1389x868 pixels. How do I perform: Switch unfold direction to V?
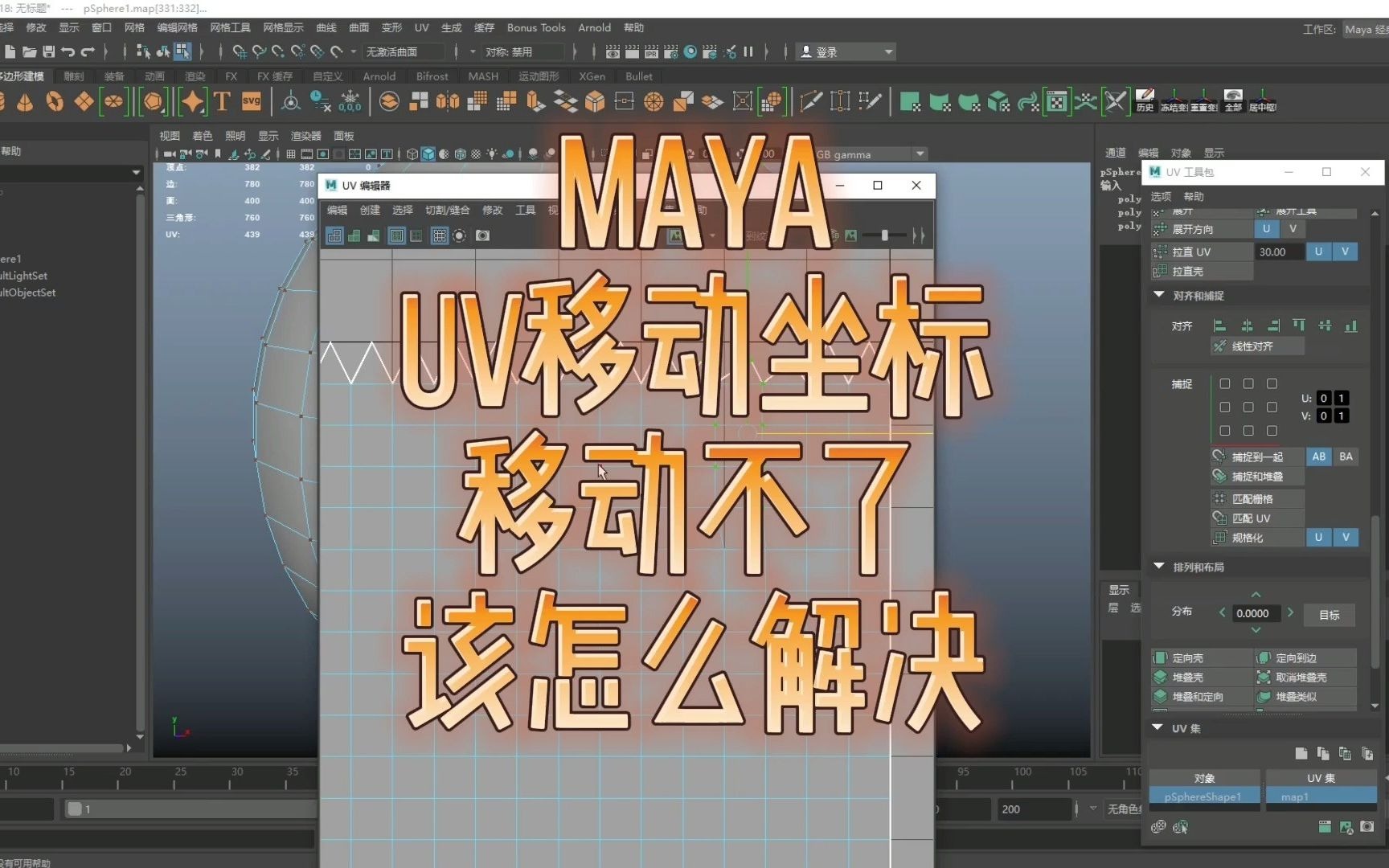tap(1293, 228)
